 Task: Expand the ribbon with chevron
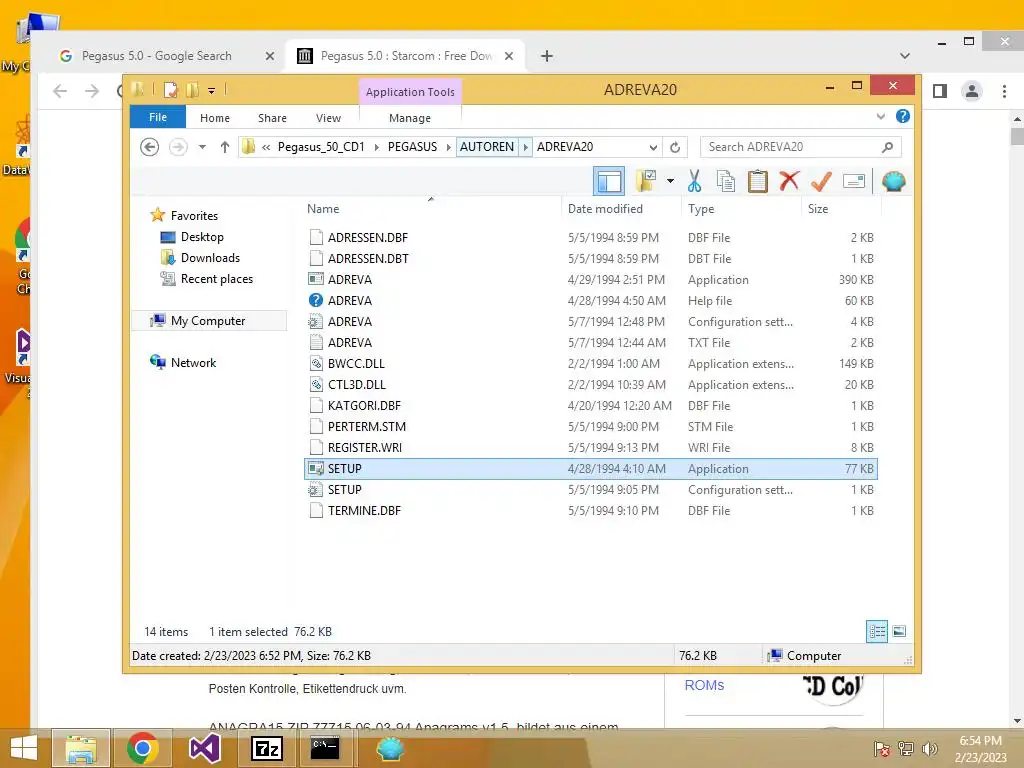881,116
